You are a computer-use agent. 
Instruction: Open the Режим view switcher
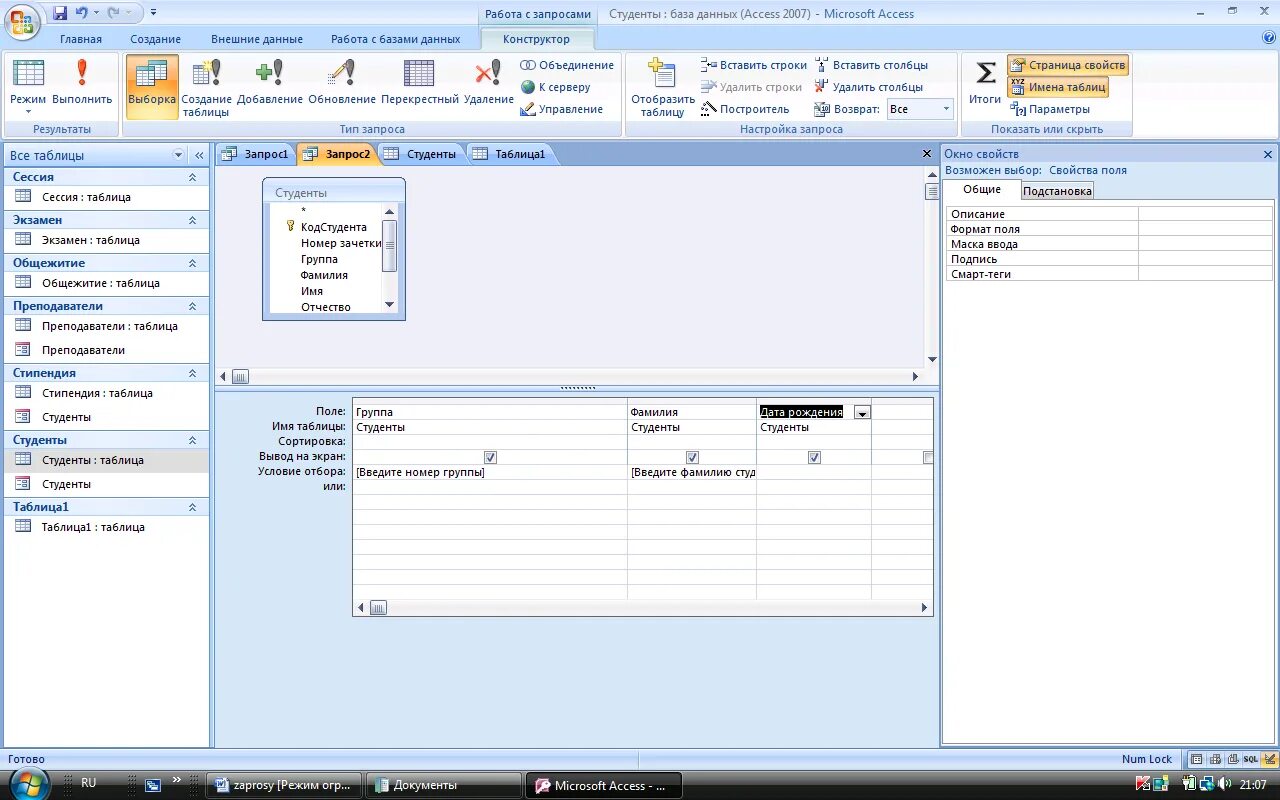(28, 87)
